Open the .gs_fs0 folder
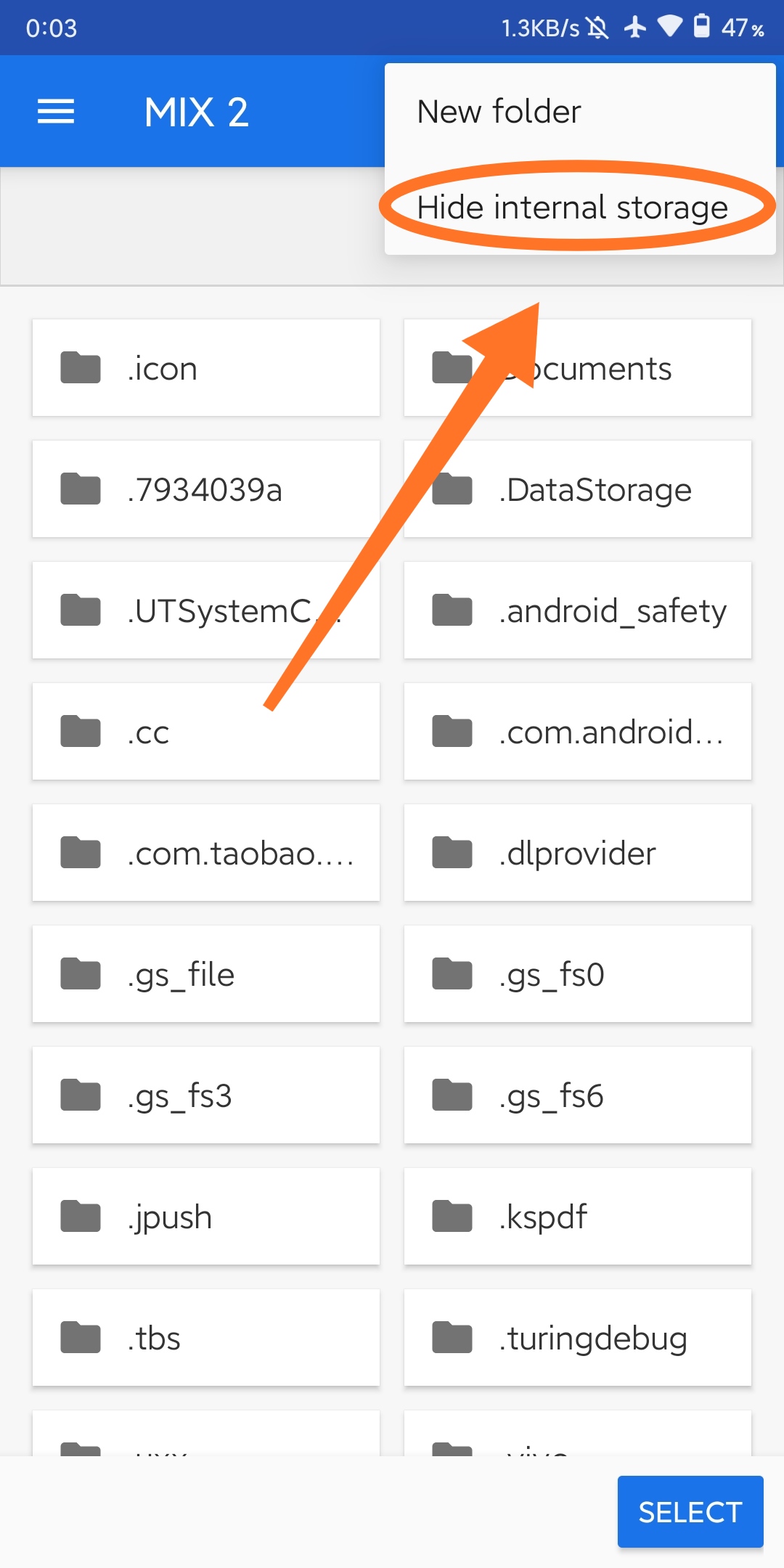 (x=578, y=974)
